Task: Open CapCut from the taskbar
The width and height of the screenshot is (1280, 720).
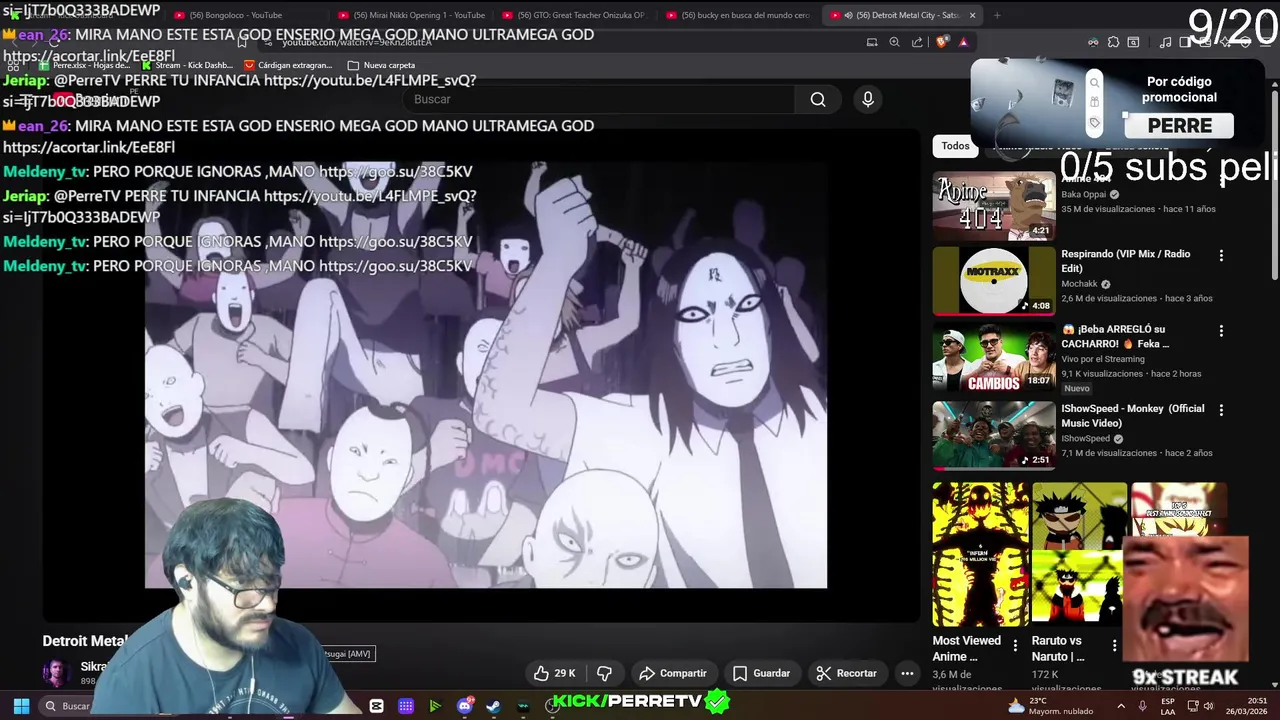Action: point(376,706)
